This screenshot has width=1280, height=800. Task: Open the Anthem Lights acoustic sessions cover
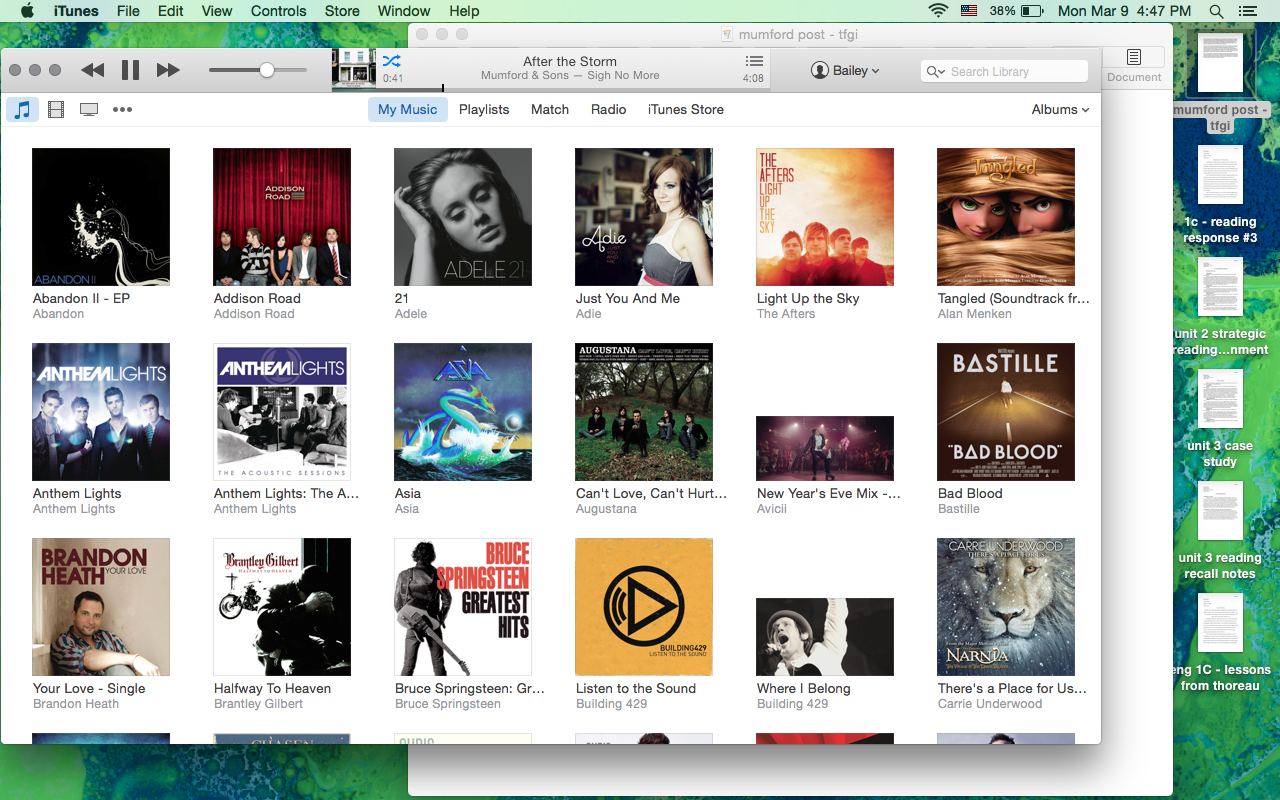282,412
